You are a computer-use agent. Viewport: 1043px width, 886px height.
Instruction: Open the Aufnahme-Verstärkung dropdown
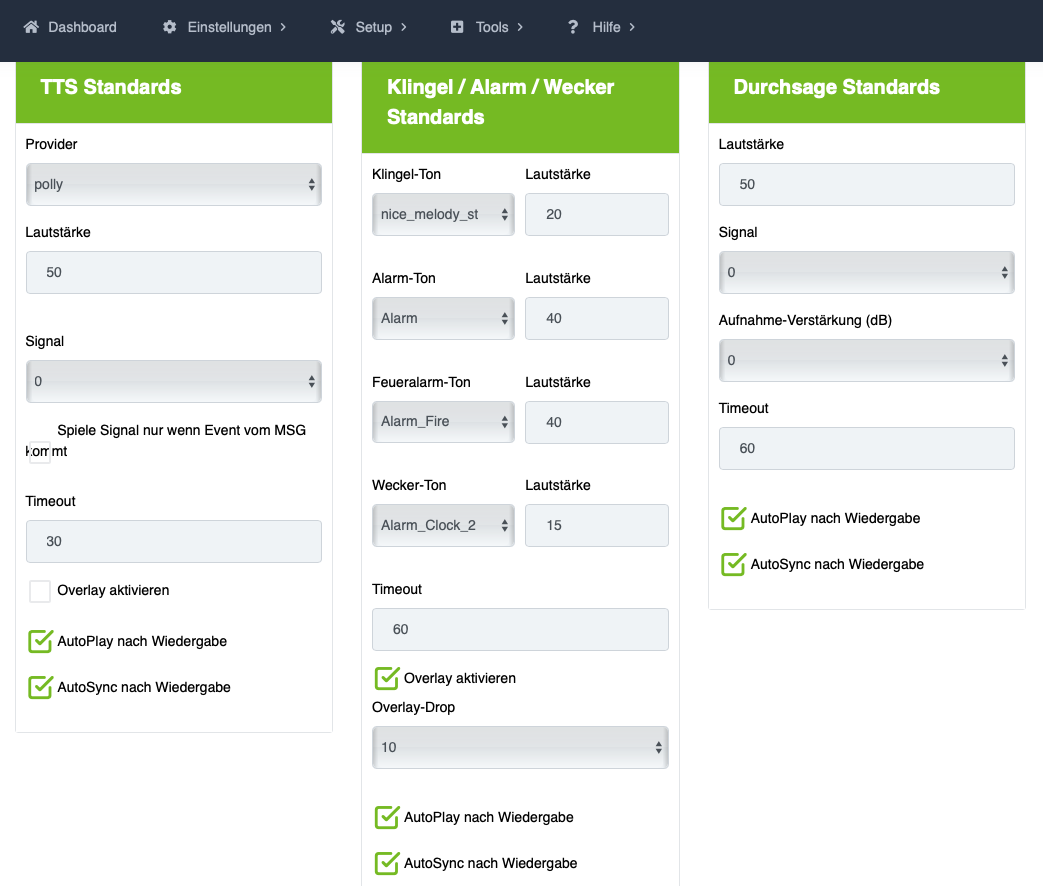tap(866, 360)
